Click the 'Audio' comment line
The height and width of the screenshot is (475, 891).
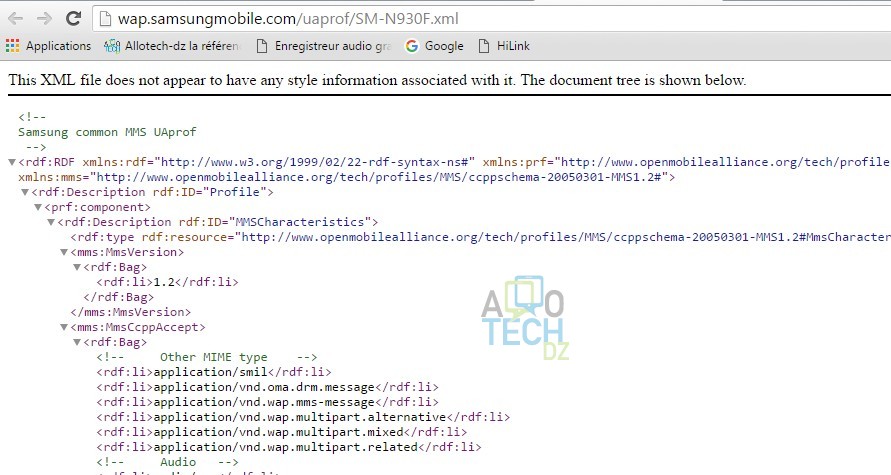click(x=168, y=462)
